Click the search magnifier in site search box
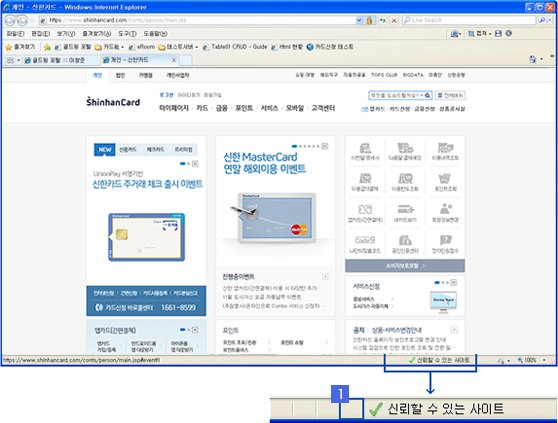 click(427, 95)
